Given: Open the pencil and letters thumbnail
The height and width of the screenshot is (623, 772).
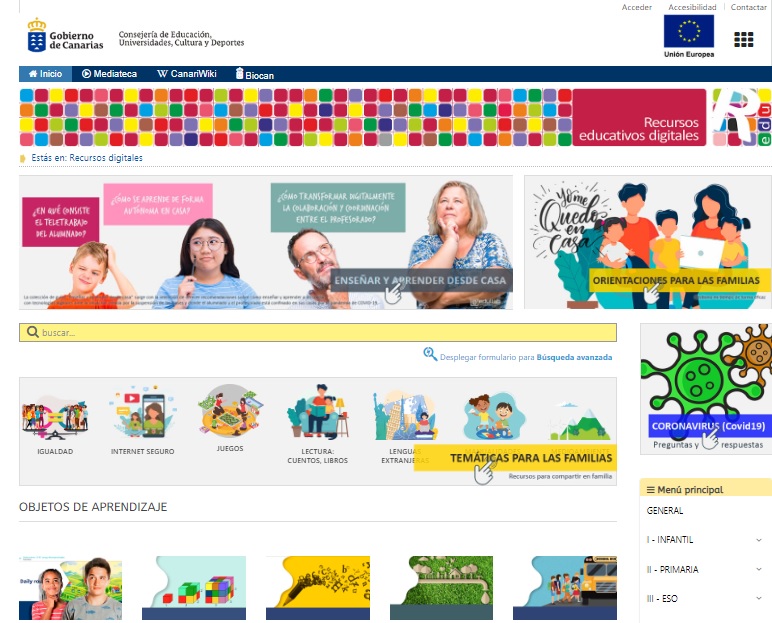Looking at the screenshot, I should pos(318,588).
